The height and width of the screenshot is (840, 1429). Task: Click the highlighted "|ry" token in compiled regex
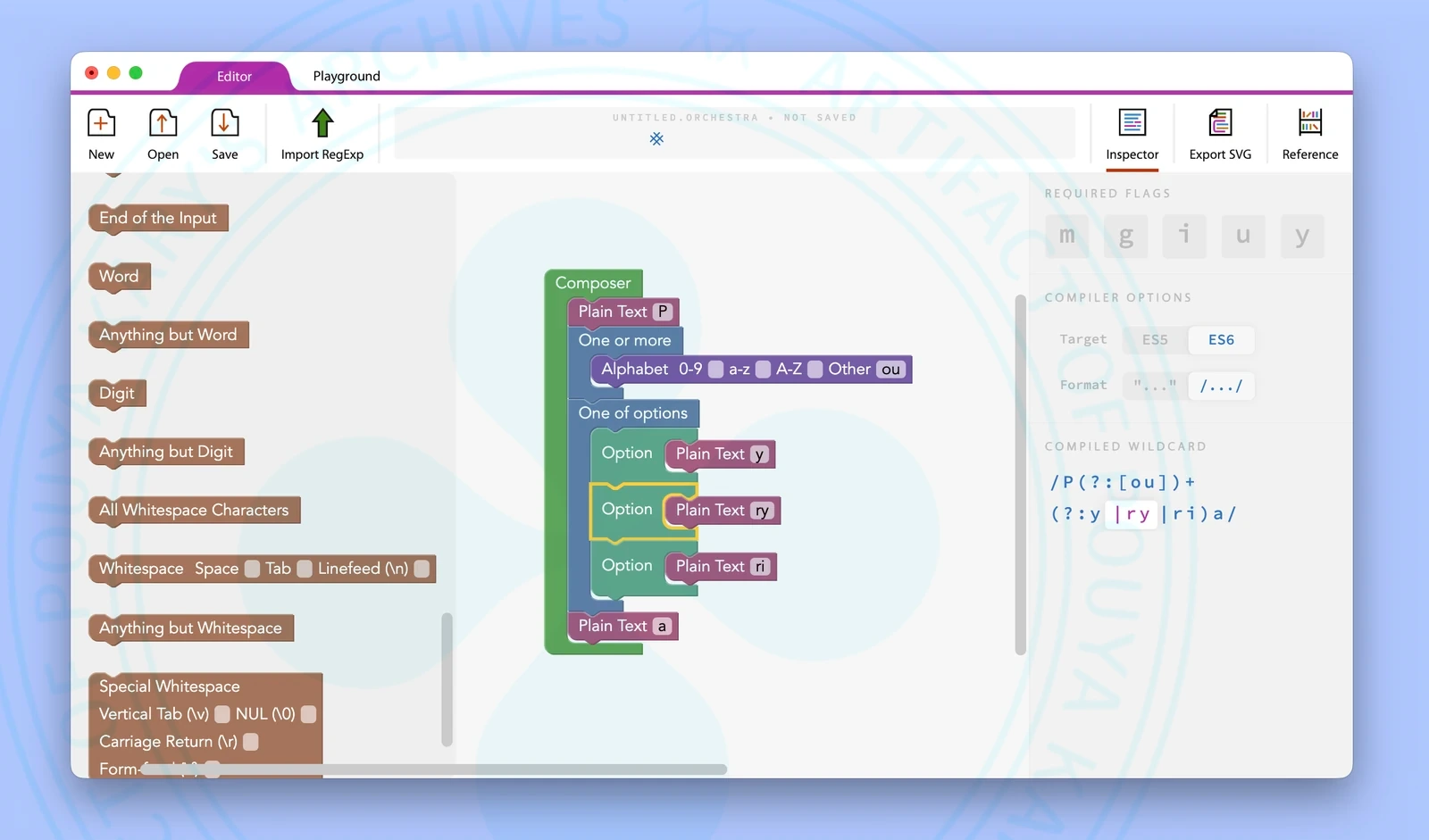click(x=1131, y=514)
